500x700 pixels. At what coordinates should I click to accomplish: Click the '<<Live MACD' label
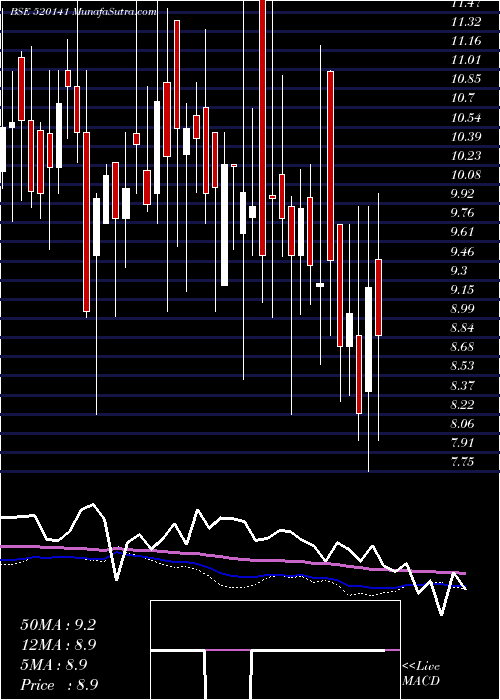(421, 674)
